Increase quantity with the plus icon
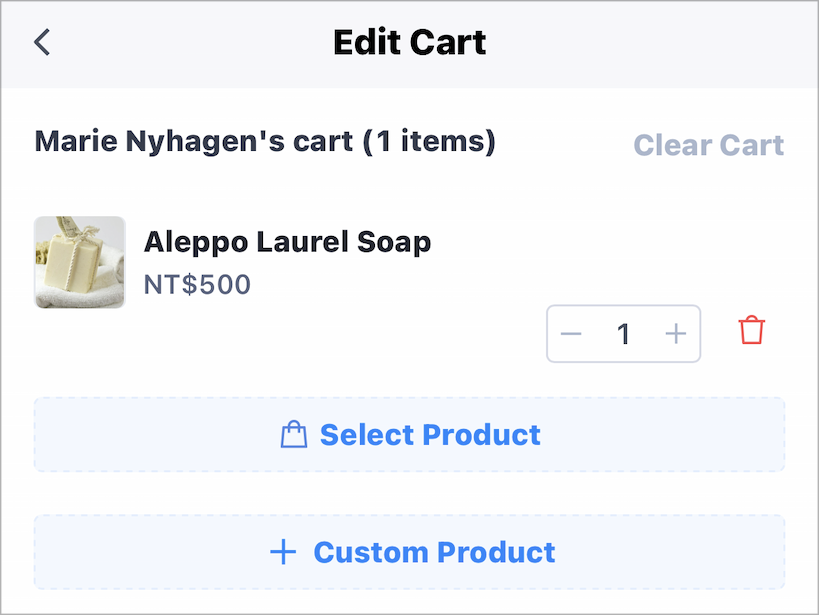This screenshot has height=615, width=819. [x=675, y=333]
